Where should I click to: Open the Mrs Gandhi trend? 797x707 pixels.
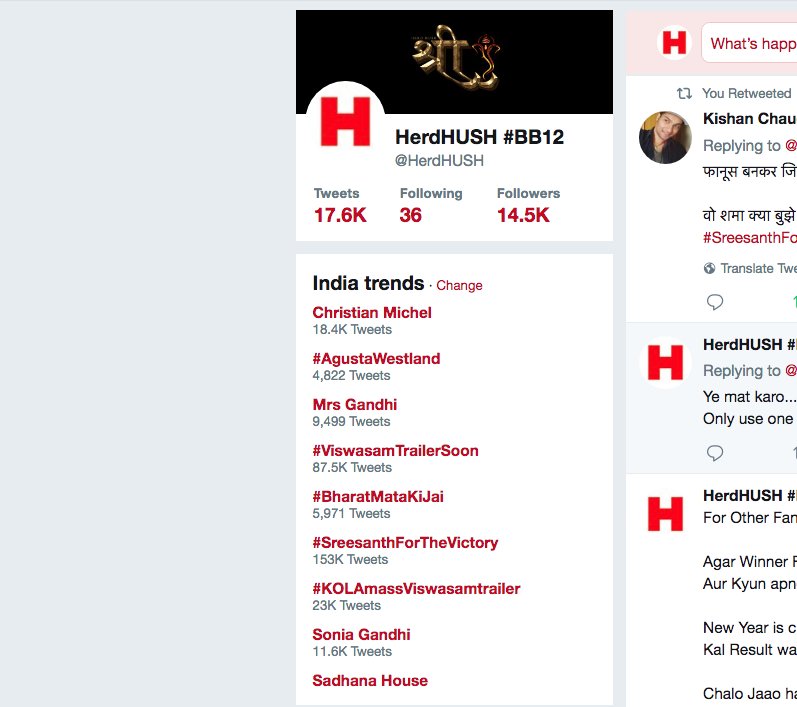tap(355, 405)
